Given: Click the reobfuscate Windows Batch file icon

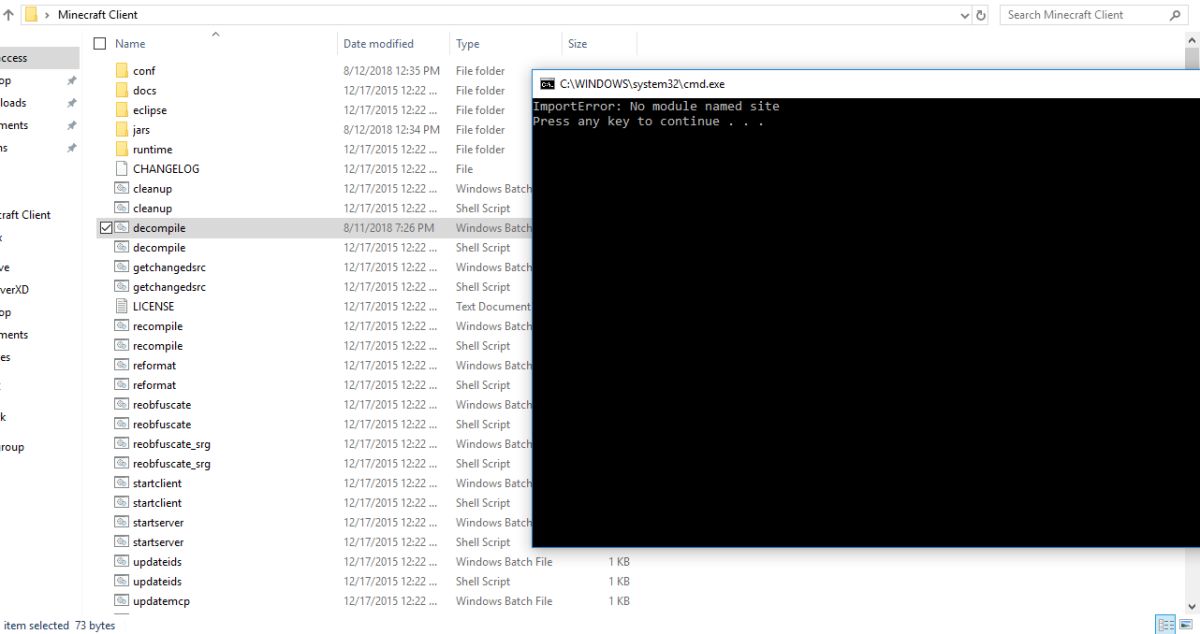Looking at the screenshot, I should pos(122,405).
